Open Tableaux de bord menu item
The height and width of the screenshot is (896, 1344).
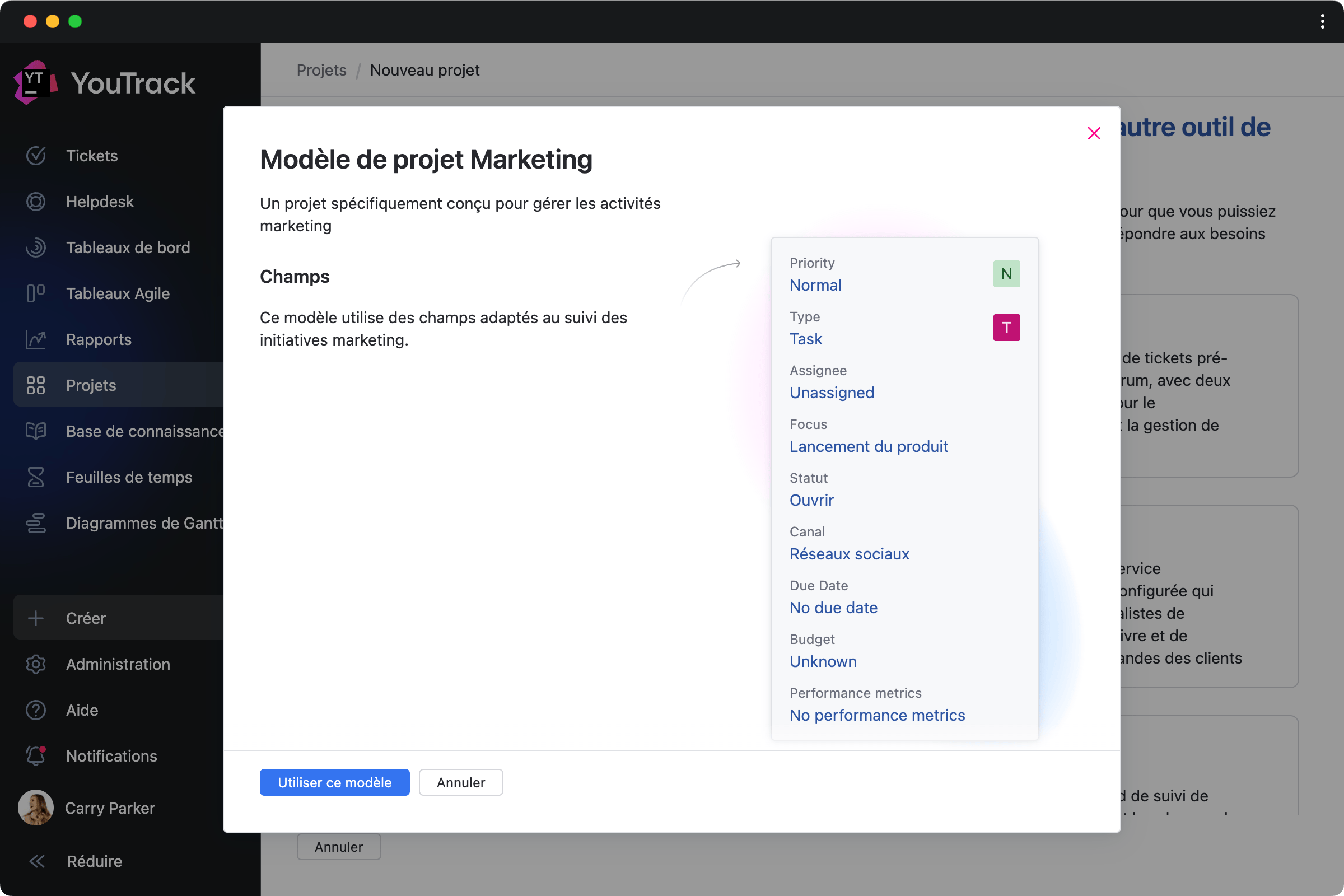click(128, 248)
